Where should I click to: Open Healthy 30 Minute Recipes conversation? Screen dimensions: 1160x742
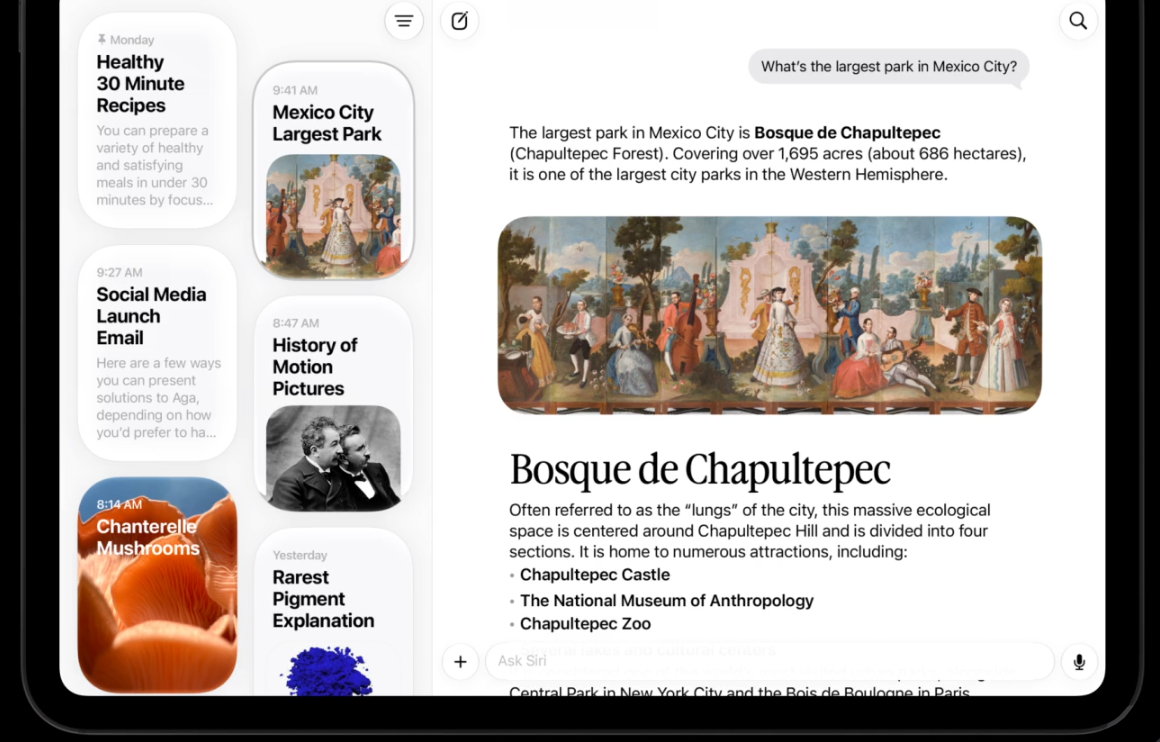coord(158,121)
